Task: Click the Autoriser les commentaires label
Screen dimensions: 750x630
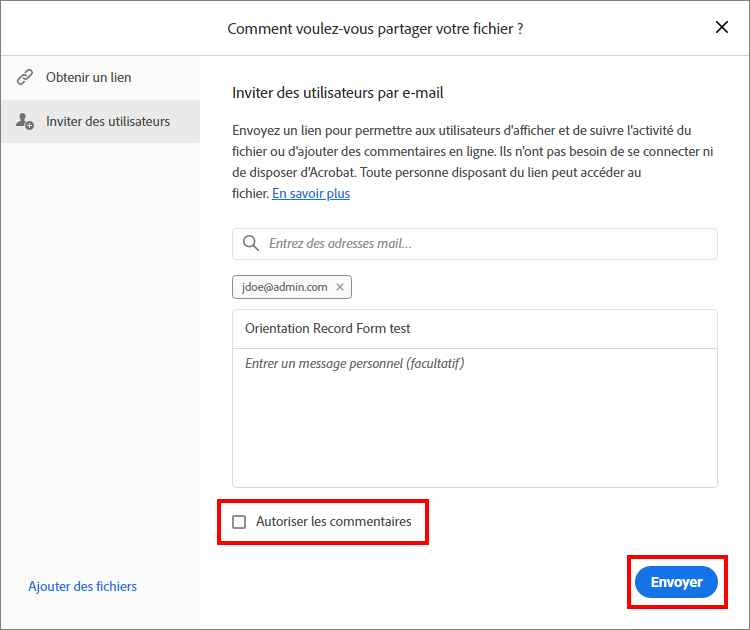Action: point(333,521)
